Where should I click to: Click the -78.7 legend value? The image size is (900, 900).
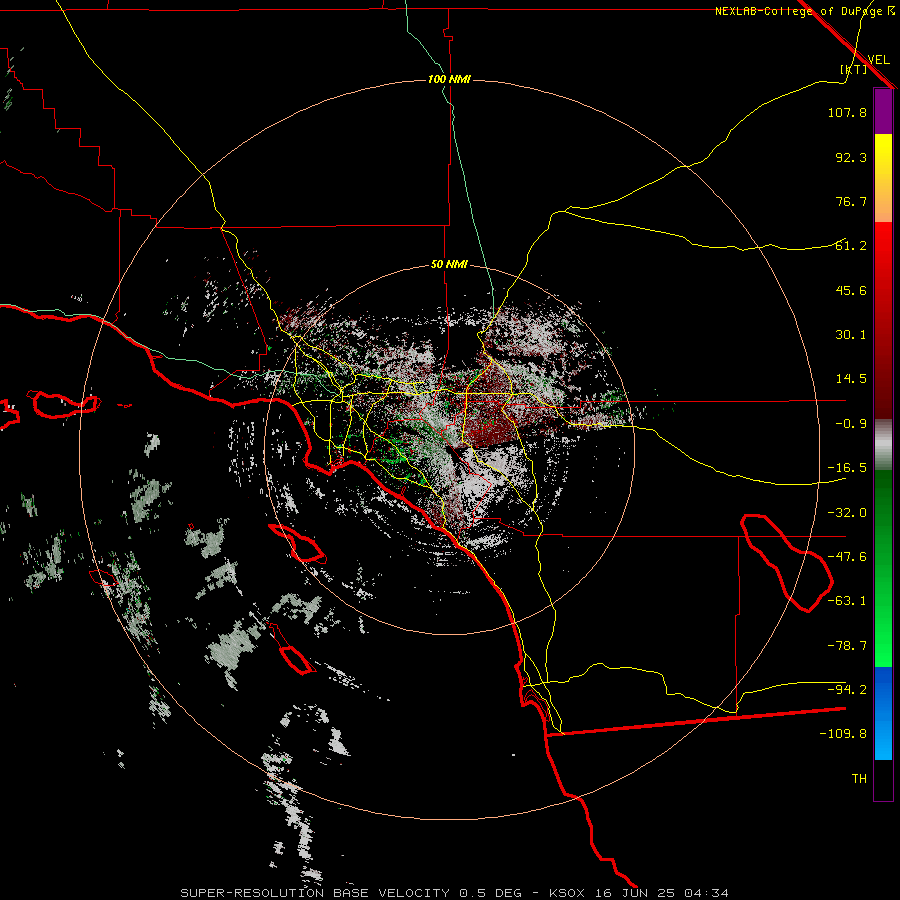[x=847, y=646]
